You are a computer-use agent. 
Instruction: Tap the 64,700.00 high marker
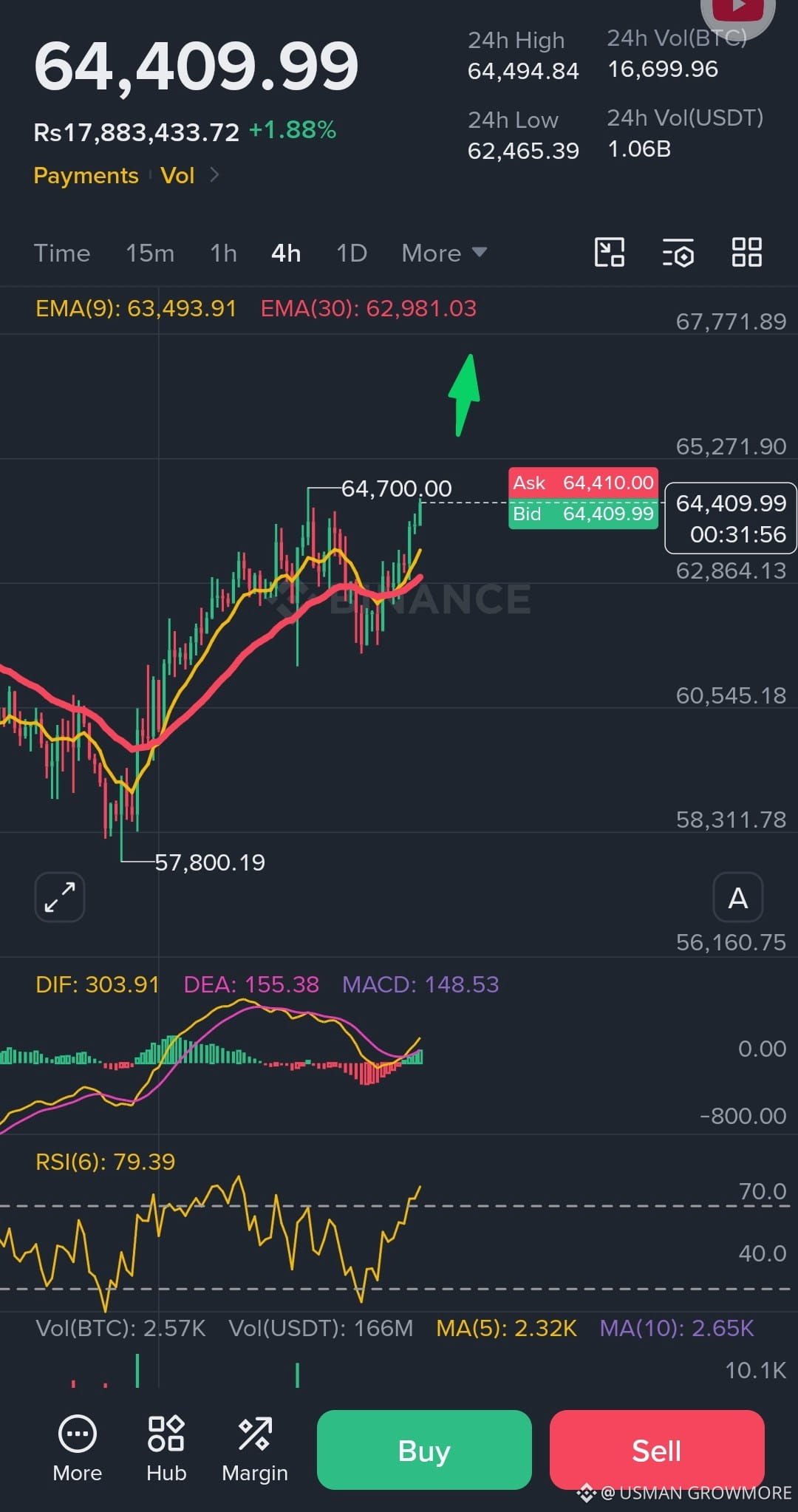pos(396,488)
